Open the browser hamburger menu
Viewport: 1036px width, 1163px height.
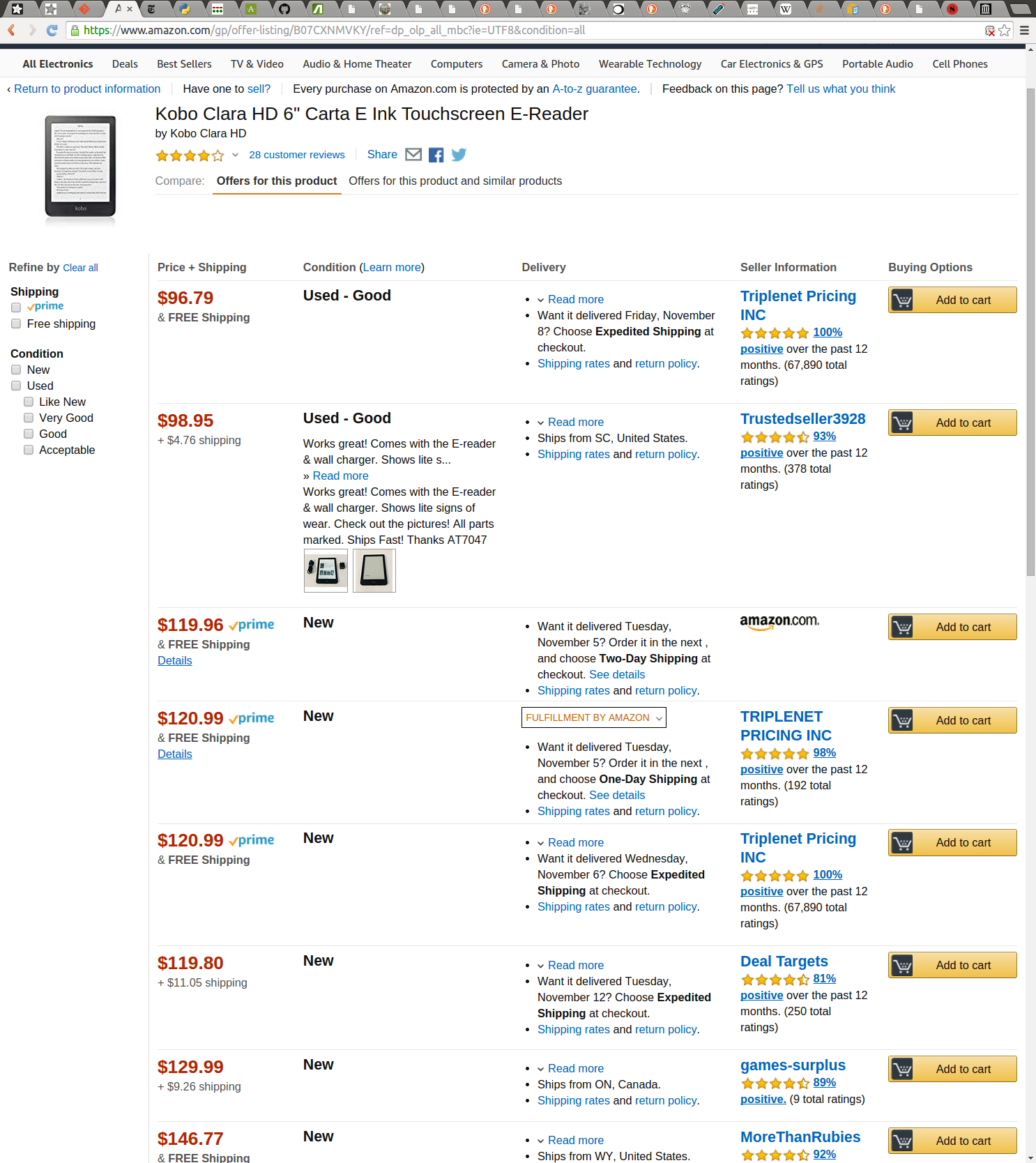tap(1024, 31)
